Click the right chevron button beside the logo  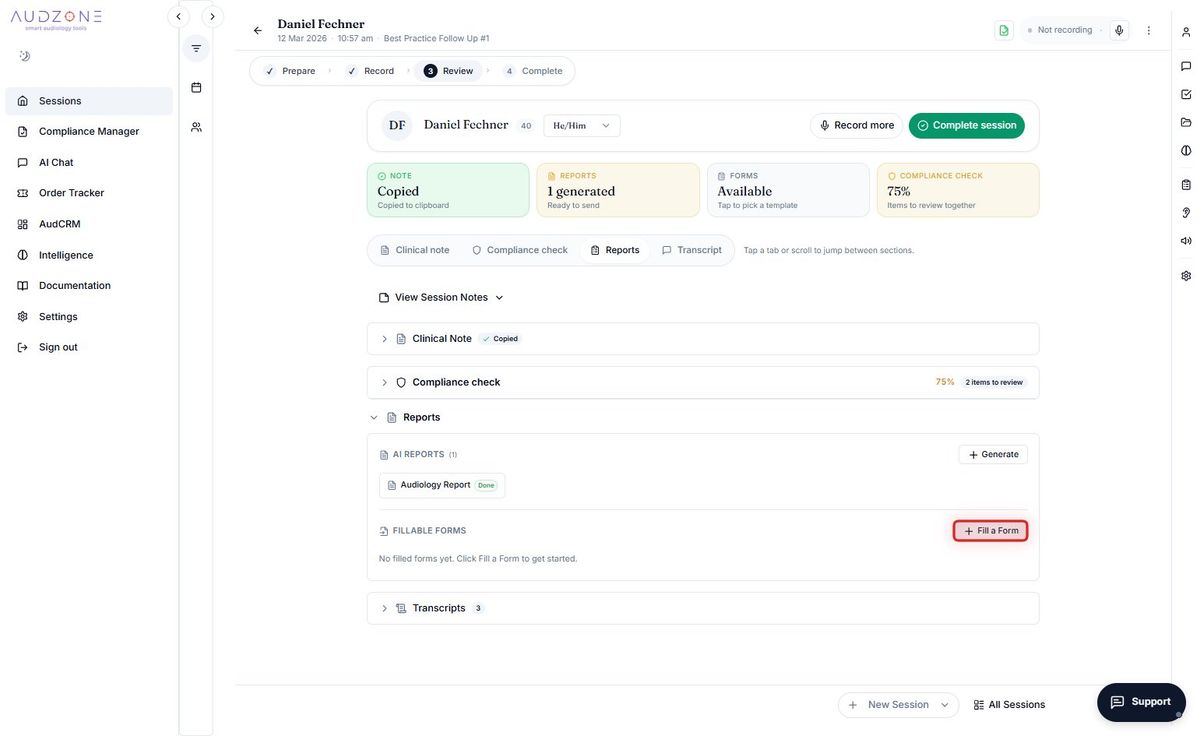coord(212,16)
